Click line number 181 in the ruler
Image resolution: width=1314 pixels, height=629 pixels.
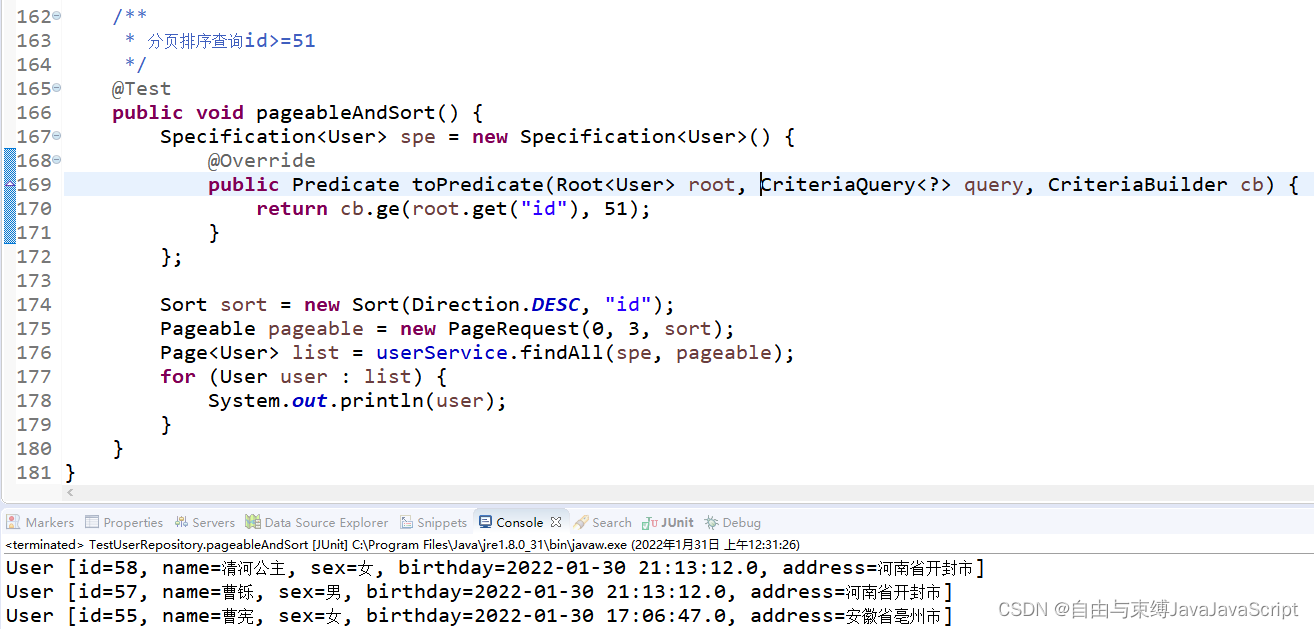(34, 473)
